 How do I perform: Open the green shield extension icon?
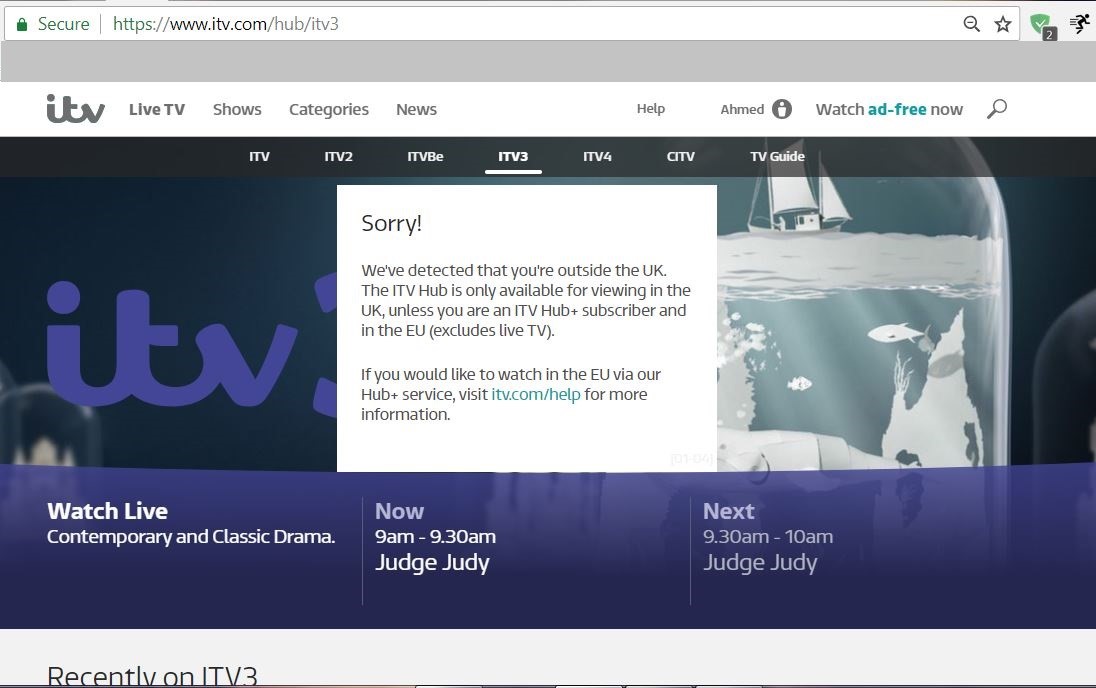point(1043,26)
